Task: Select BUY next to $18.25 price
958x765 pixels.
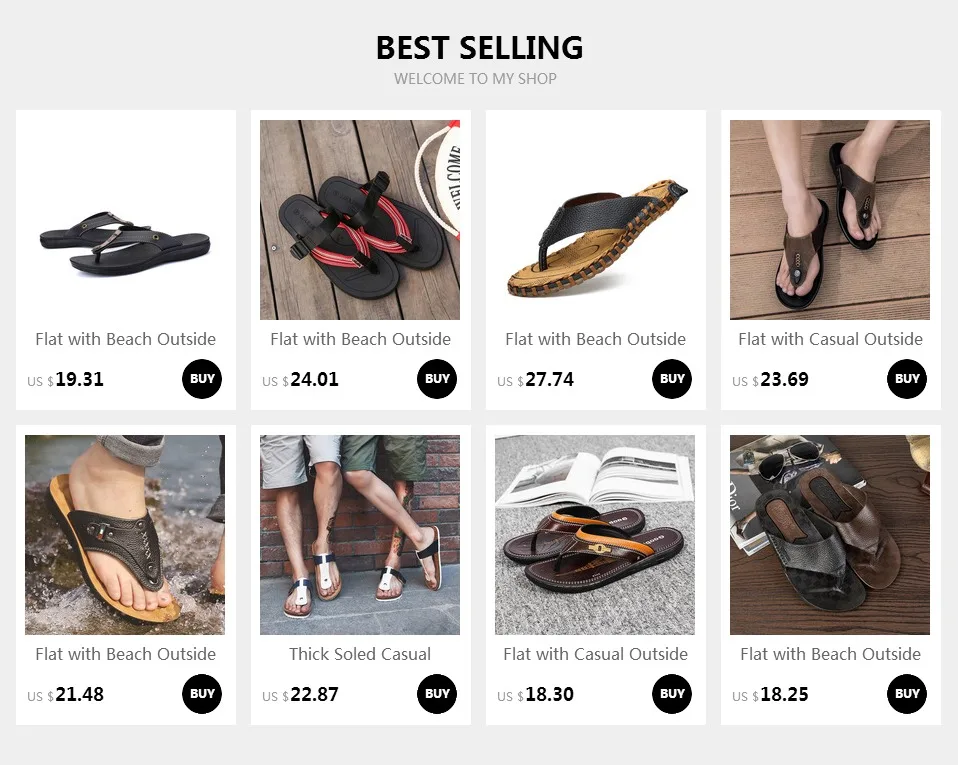Action: click(907, 694)
